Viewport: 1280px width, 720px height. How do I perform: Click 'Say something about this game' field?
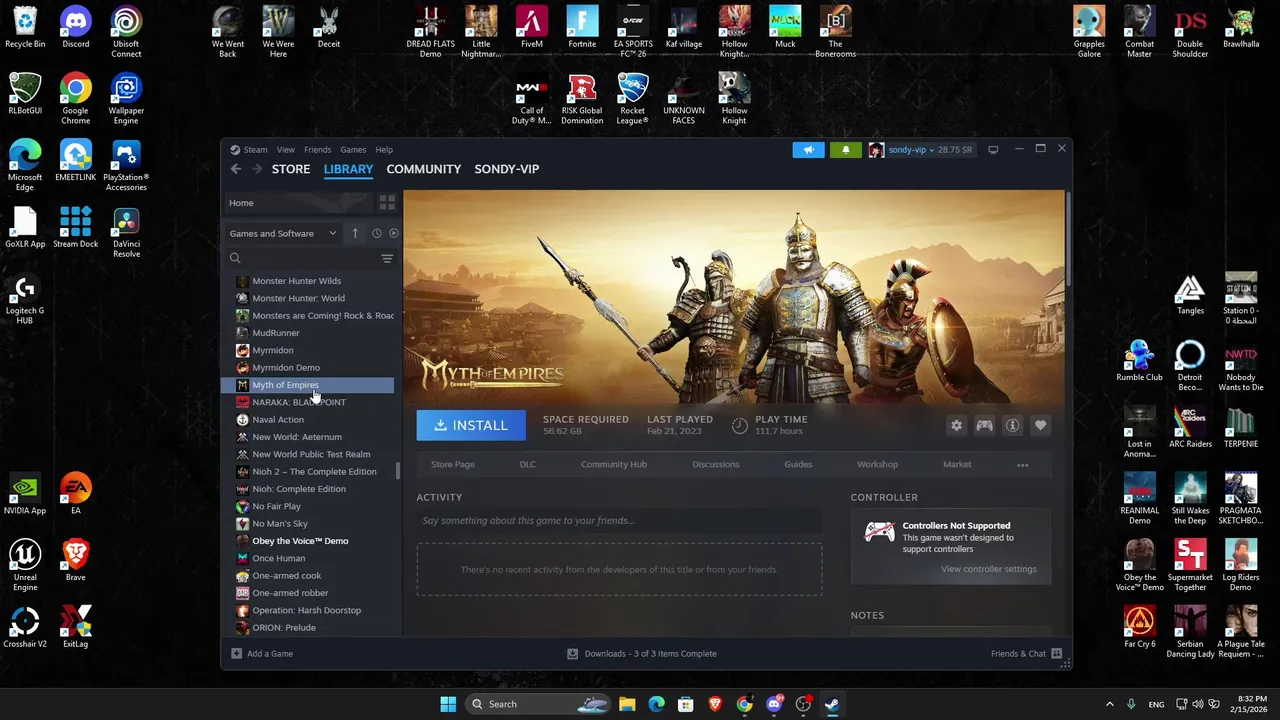pyautogui.click(x=620, y=521)
